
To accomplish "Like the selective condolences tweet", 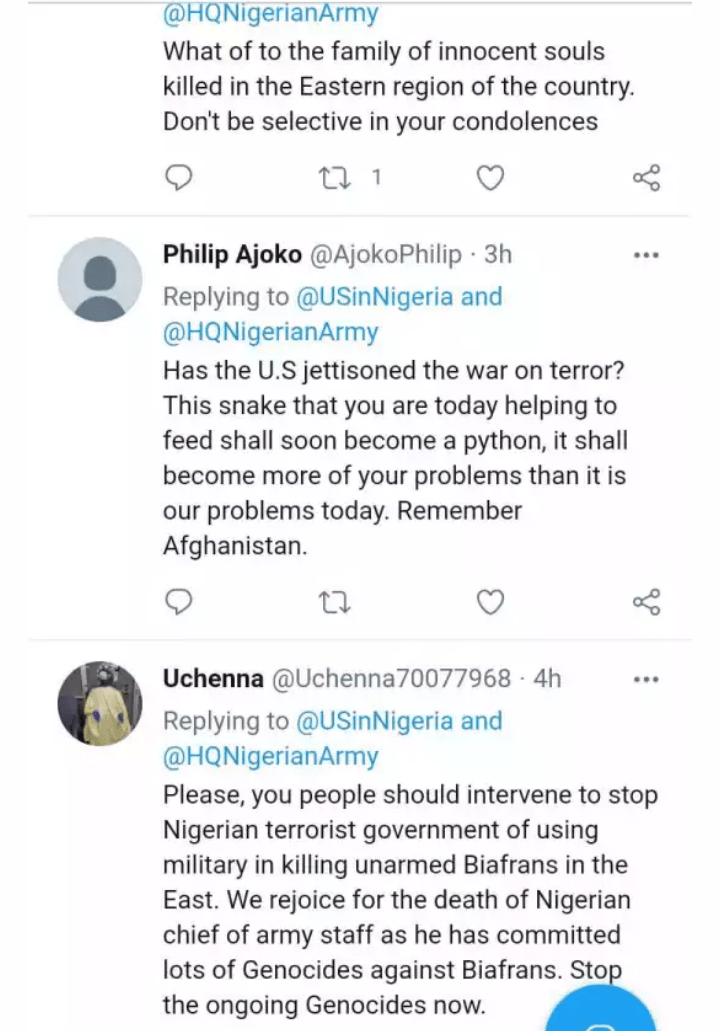I will tap(489, 178).
